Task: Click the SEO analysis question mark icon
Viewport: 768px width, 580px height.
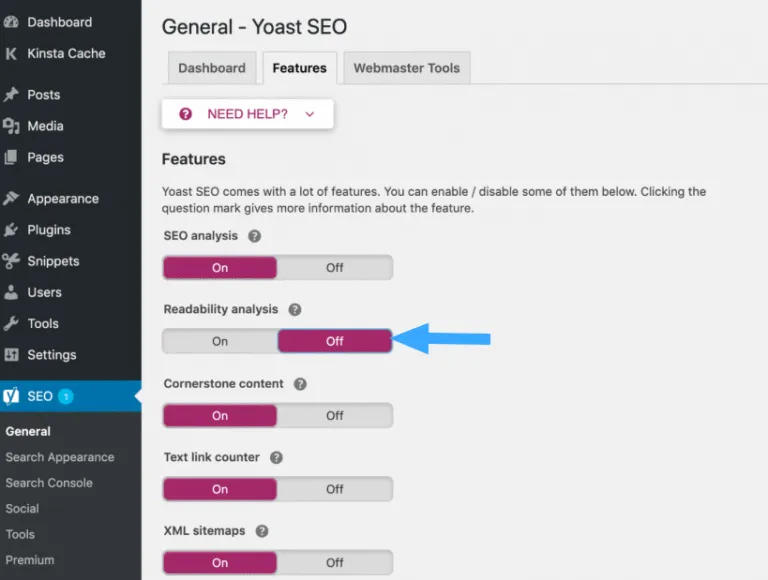Action: [x=254, y=237]
